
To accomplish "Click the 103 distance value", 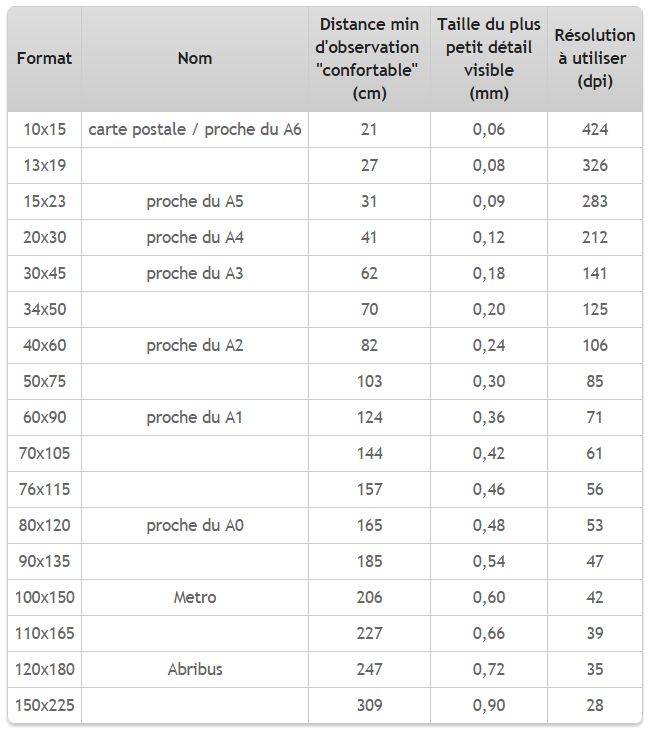I will tap(369, 381).
